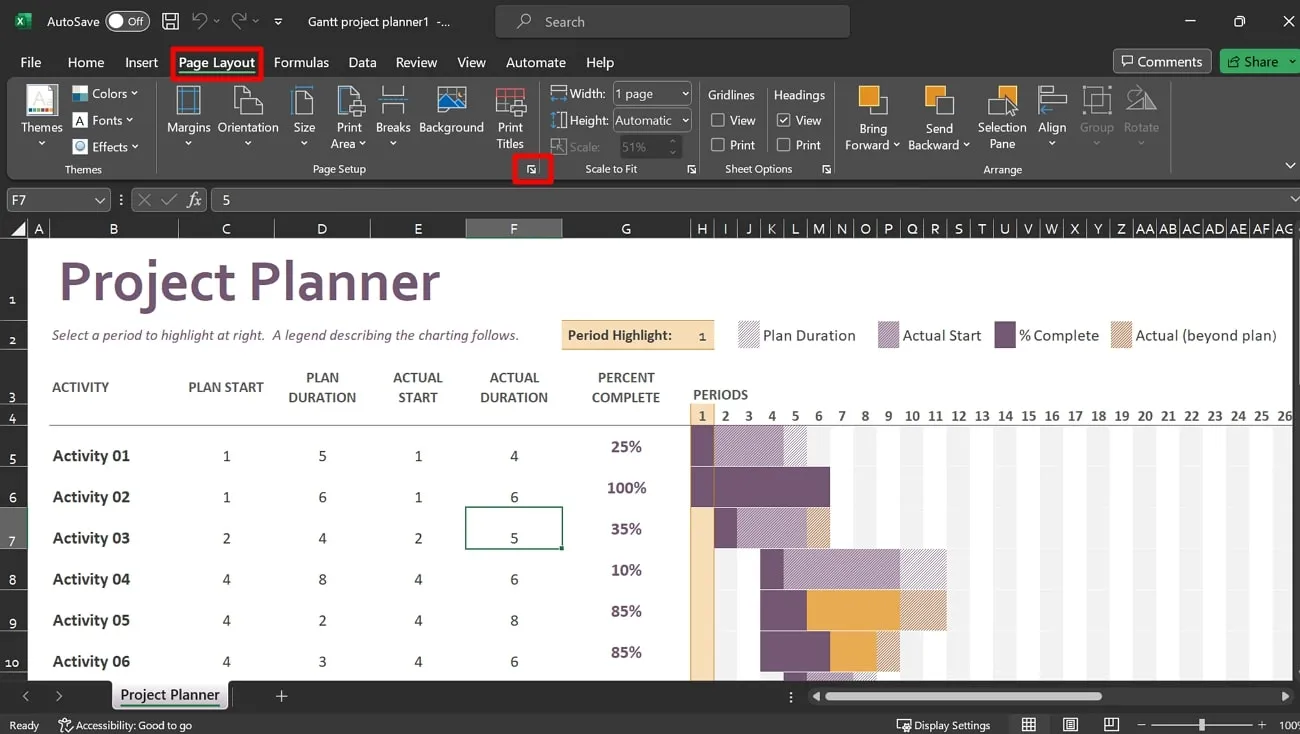Open the Fonts dropdown under Themes

coord(106,120)
